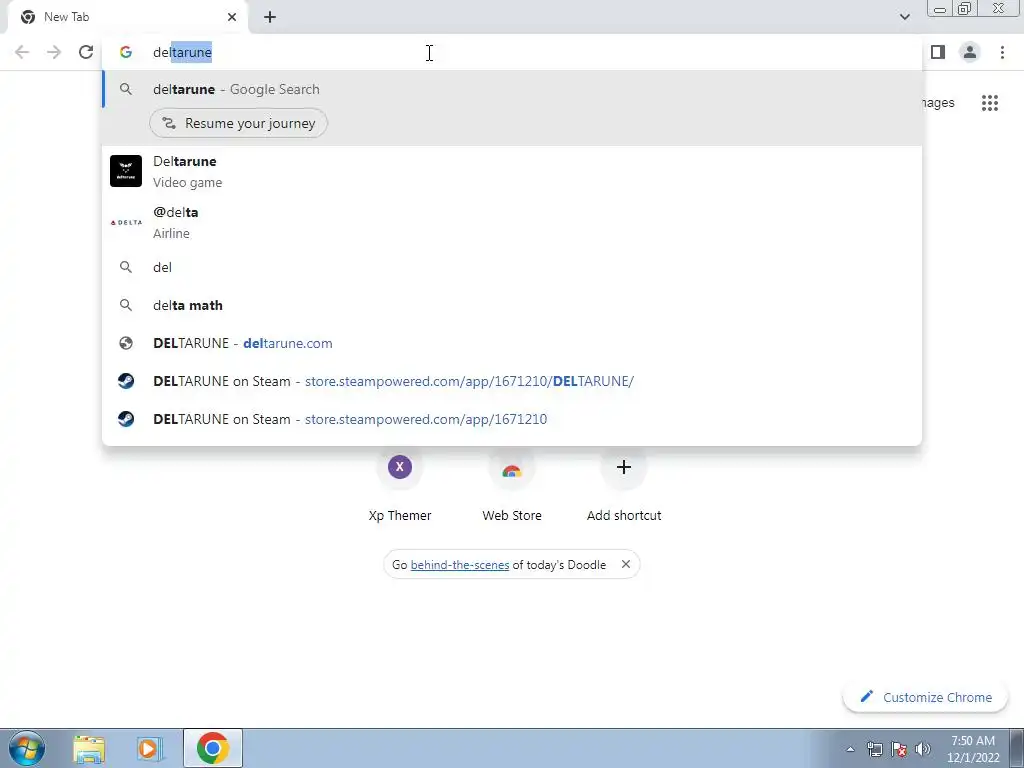Open the Google apps grid
1024x768 pixels.
pos(990,103)
